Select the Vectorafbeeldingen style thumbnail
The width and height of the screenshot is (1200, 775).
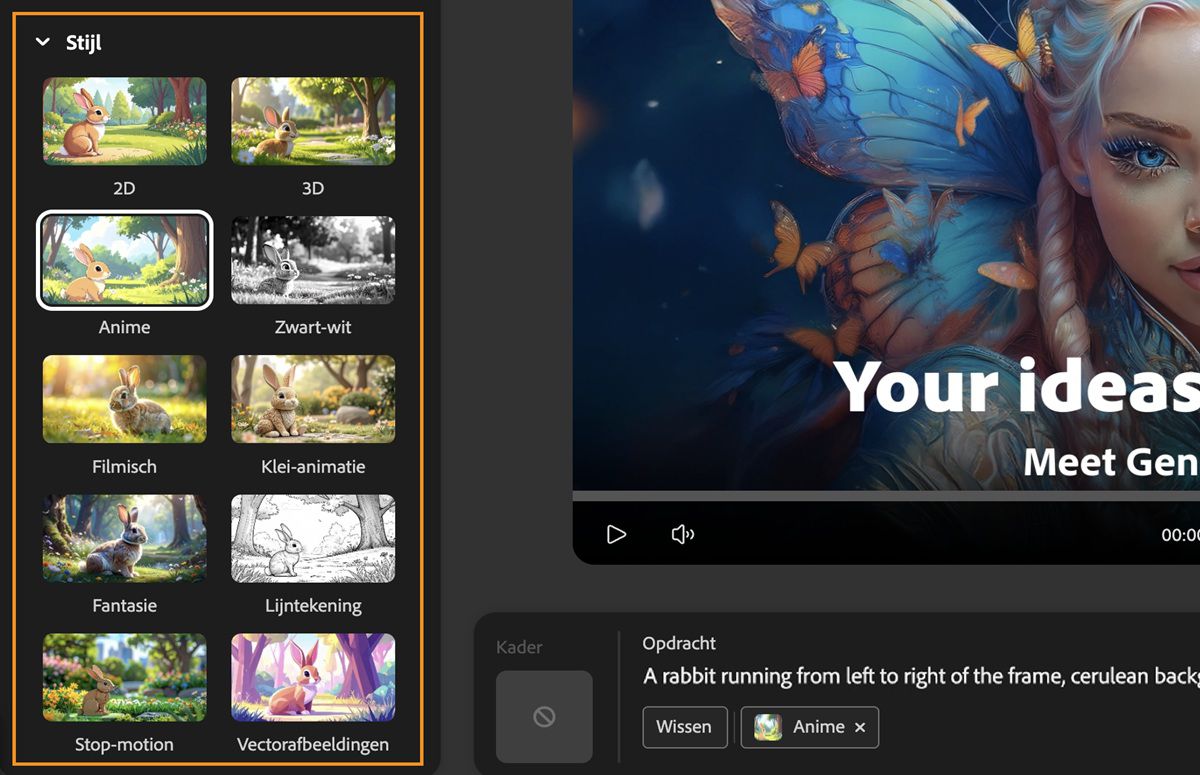pyautogui.click(x=313, y=677)
